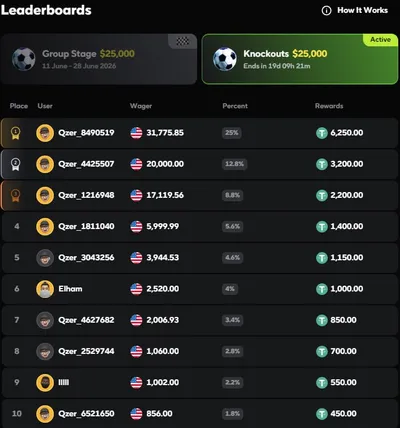Click the soccer ball icon in Knockouts card
The width and height of the screenshot is (400, 428).
point(225,59)
